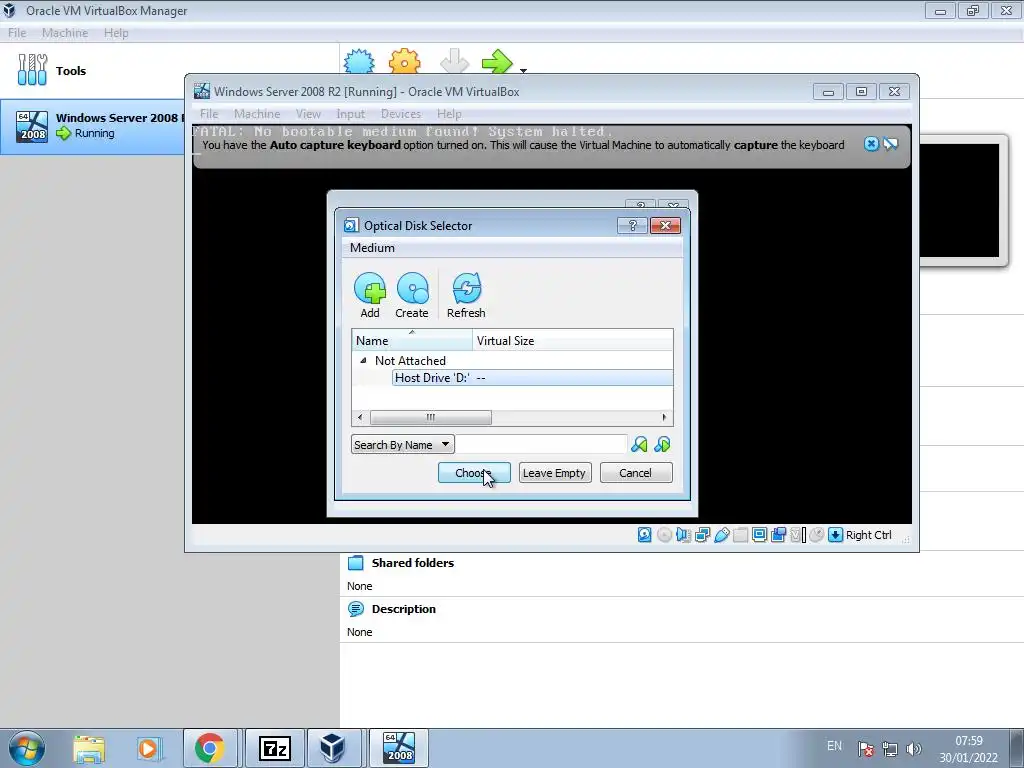Click the New machine toolbar icon in Manager
This screenshot has height=768, width=1024.
coord(359,61)
